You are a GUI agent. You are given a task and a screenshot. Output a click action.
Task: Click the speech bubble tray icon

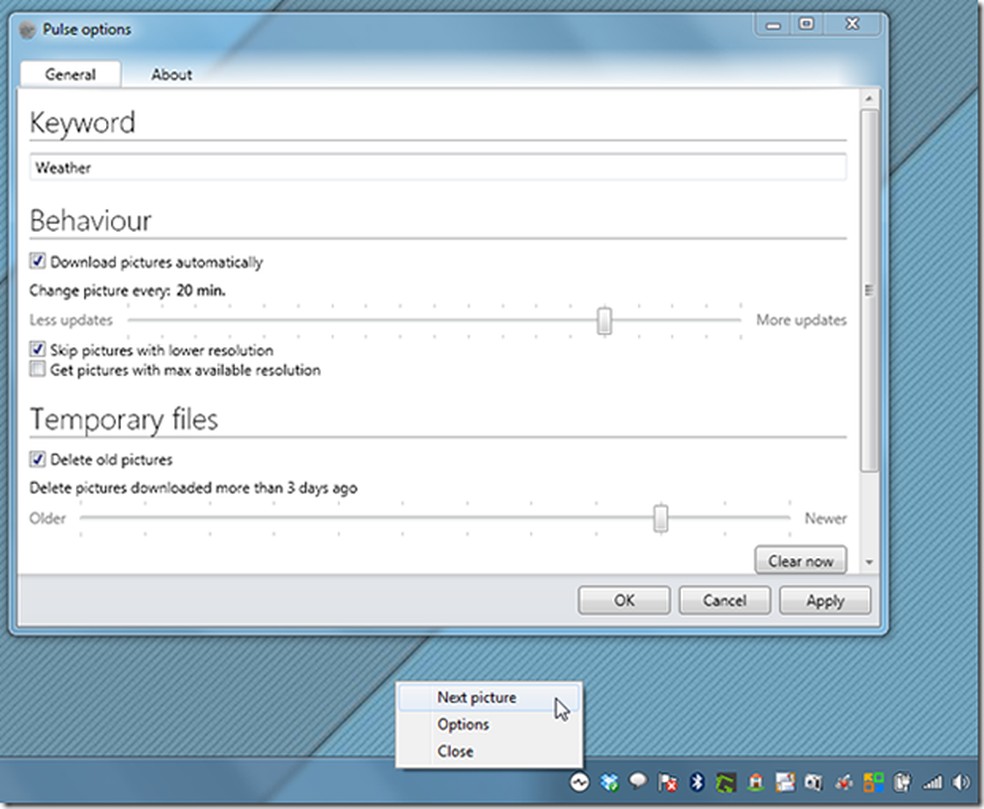(638, 781)
